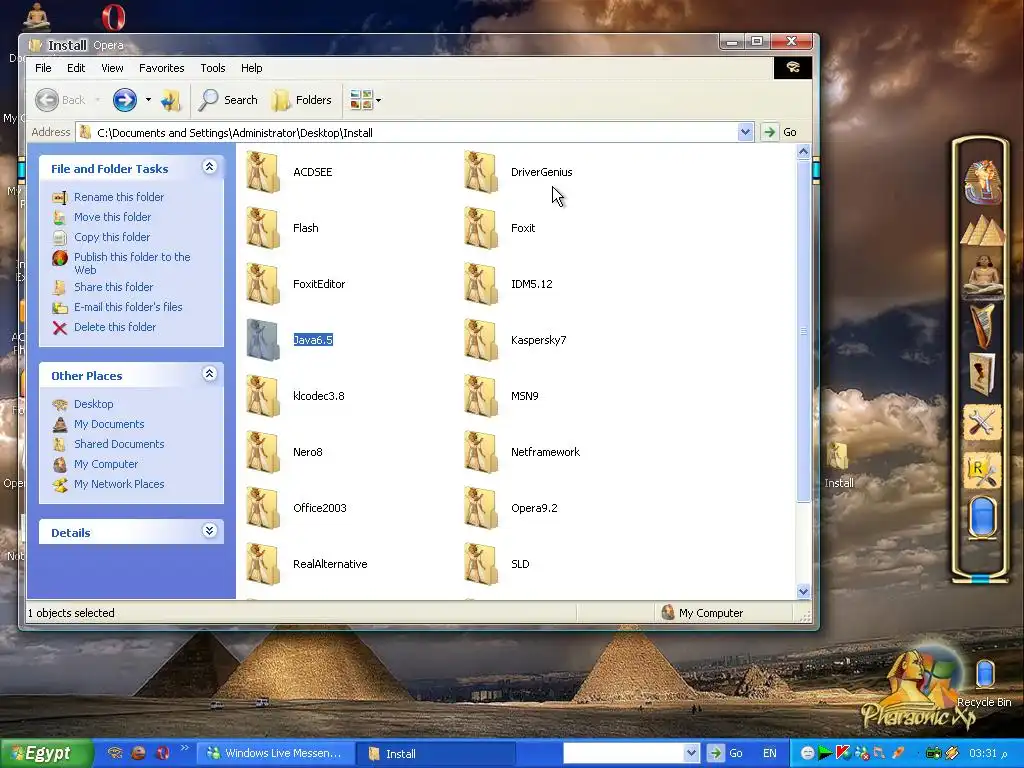Screen dimensions: 1024x768
Task: Click E-mail this folder's files link
Action: tap(128, 307)
